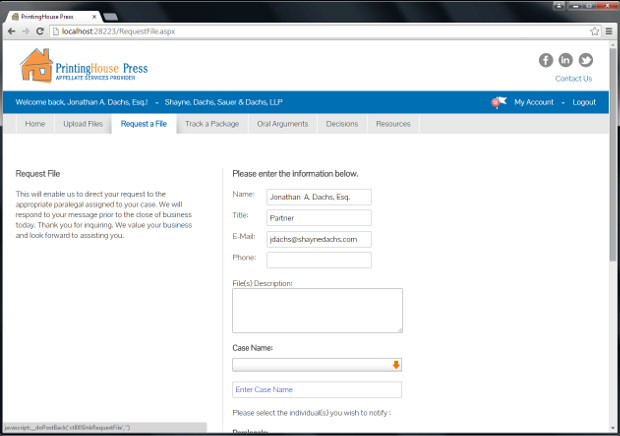Click the Enter Case Name text box
Viewport: 620px width, 436px height.
click(317, 389)
